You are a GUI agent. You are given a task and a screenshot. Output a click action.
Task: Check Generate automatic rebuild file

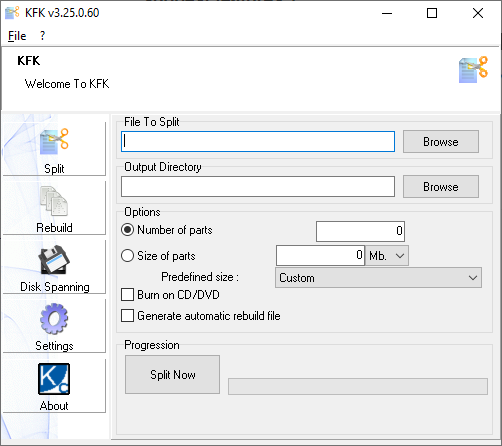tap(127, 316)
